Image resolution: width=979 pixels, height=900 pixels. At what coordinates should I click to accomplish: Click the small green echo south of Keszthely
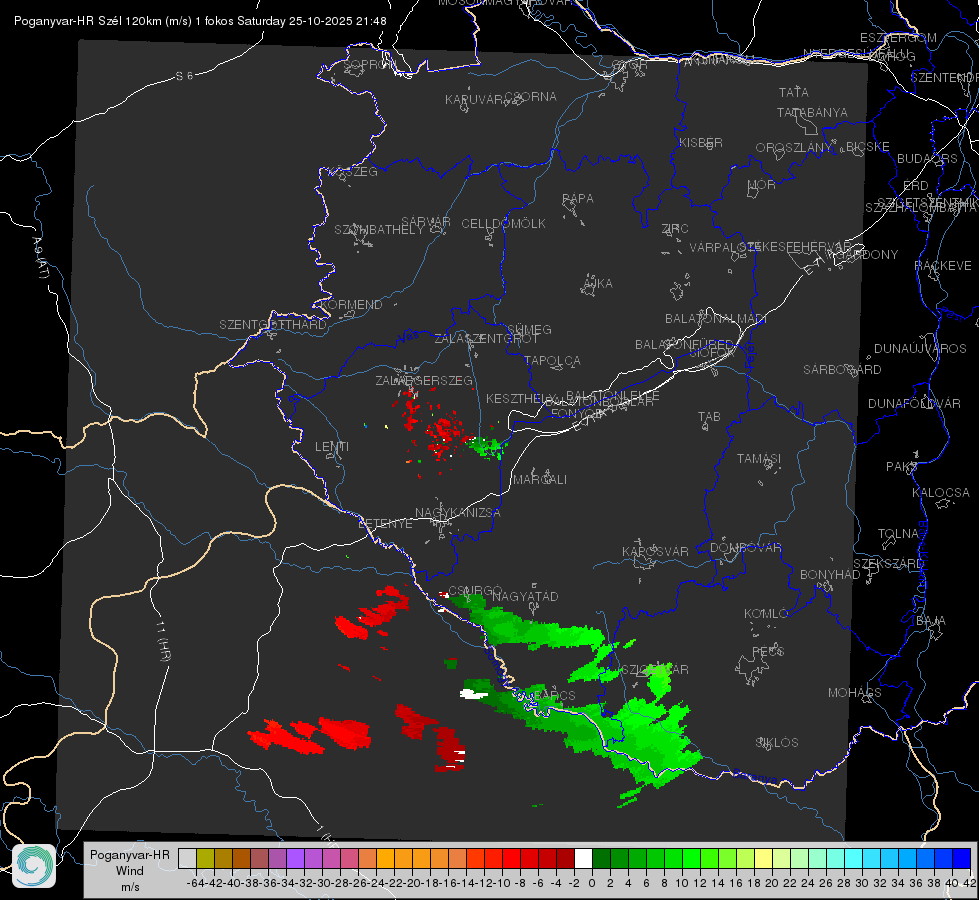tap(486, 447)
